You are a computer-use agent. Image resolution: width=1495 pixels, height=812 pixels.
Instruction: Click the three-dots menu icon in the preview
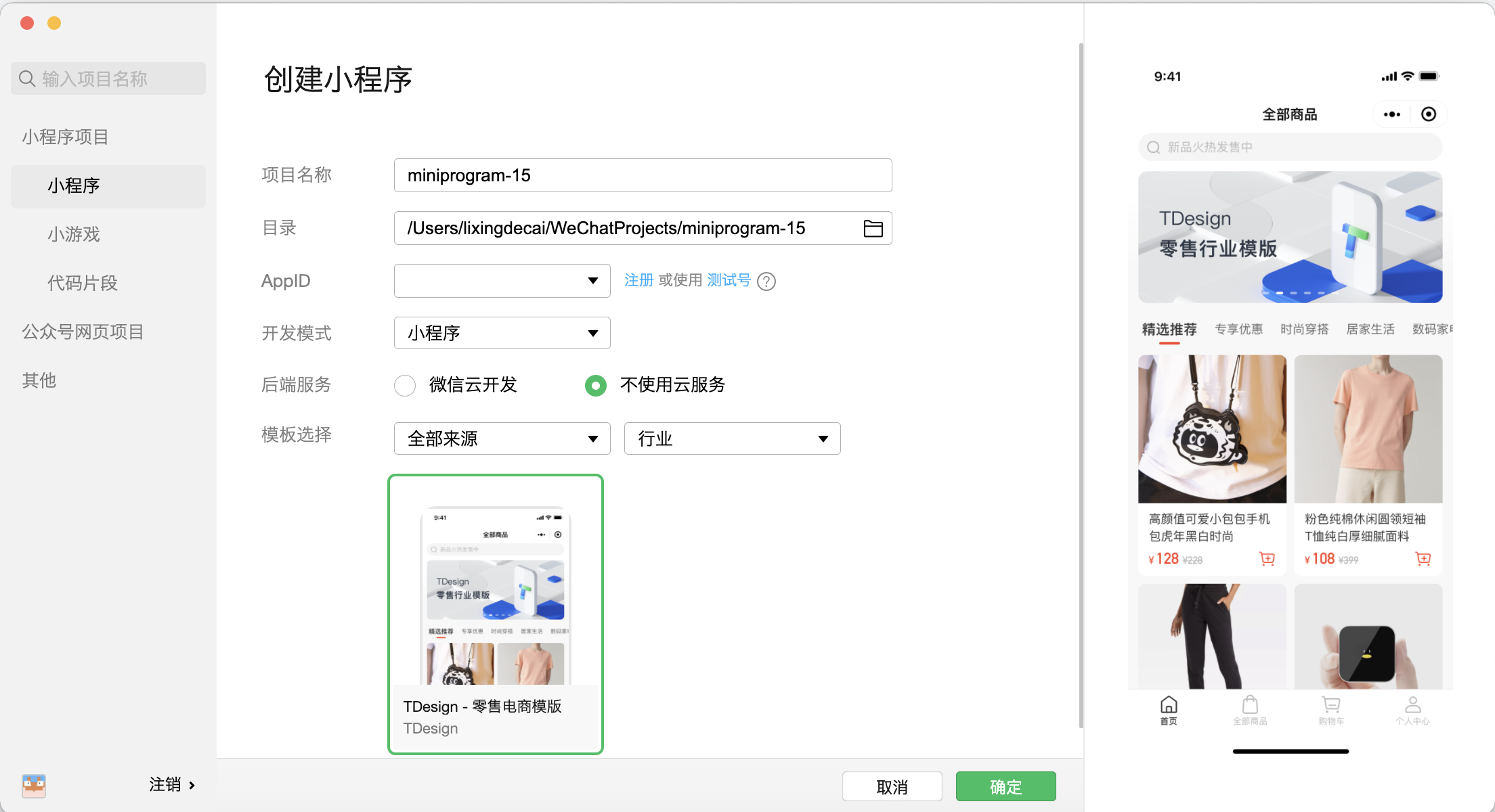tap(1392, 114)
